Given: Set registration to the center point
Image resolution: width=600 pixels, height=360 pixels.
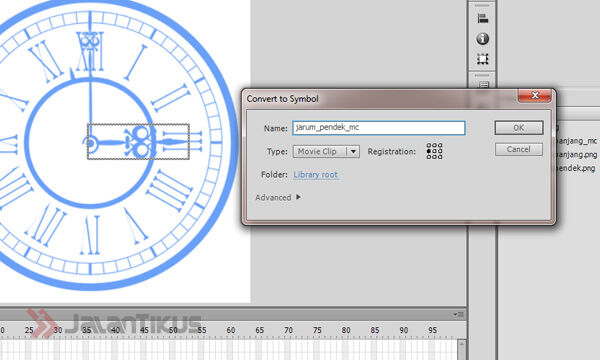Looking at the screenshot, I should [434, 151].
